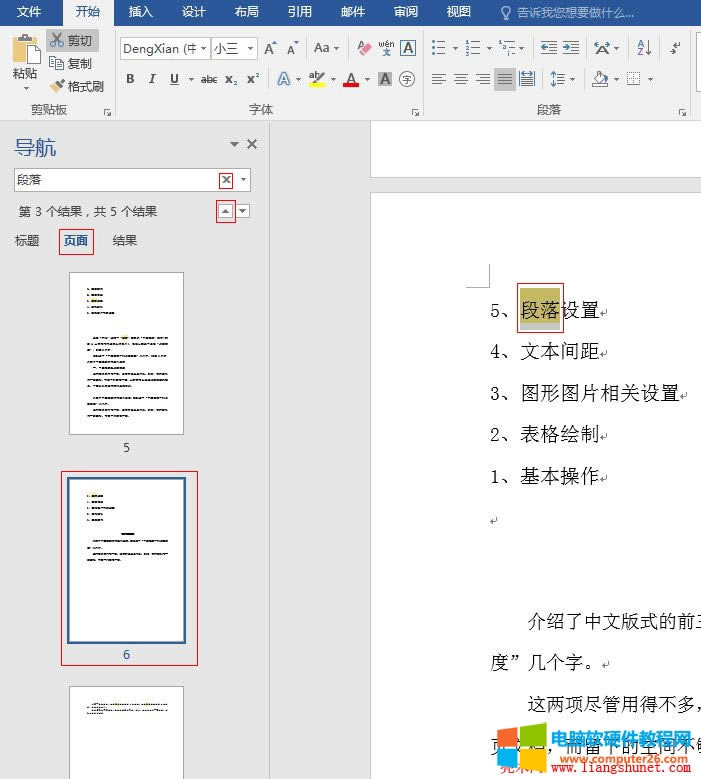Select the page 5 thumbnail
The image size is (701, 779).
pos(126,353)
